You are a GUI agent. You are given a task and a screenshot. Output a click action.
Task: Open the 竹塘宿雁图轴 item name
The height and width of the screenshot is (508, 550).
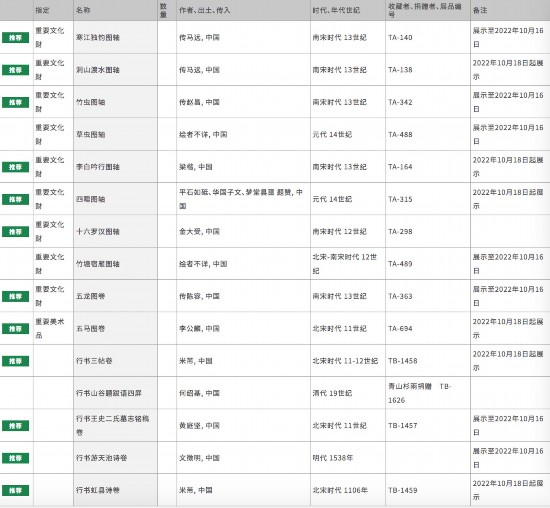tap(98, 264)
